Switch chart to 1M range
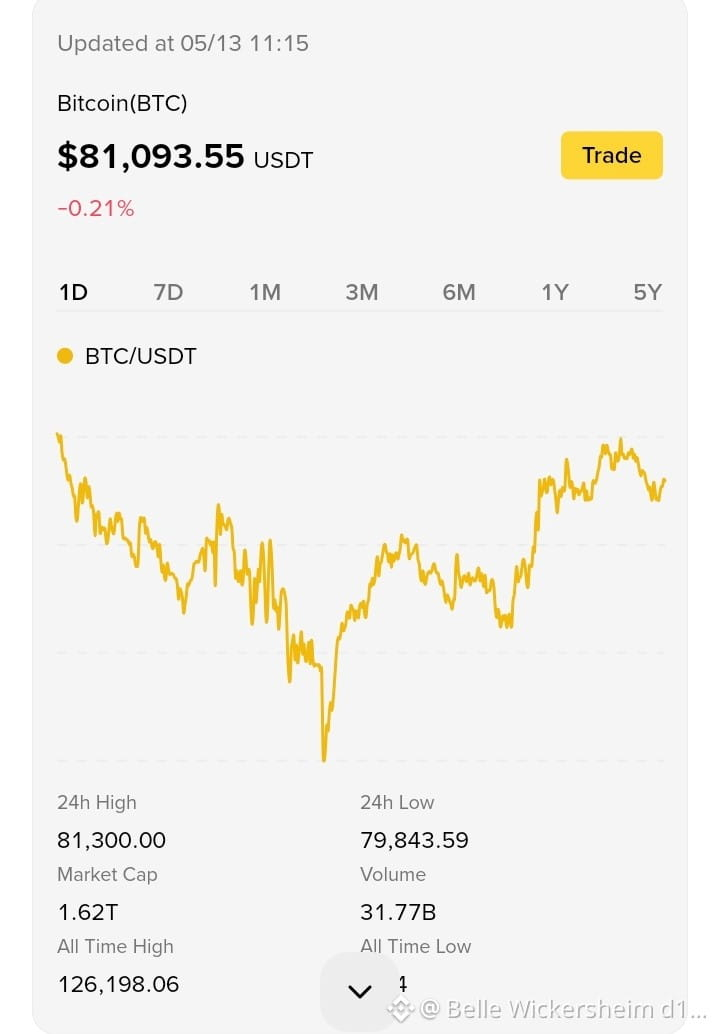 pyautogui.click(x=265, y=292)
